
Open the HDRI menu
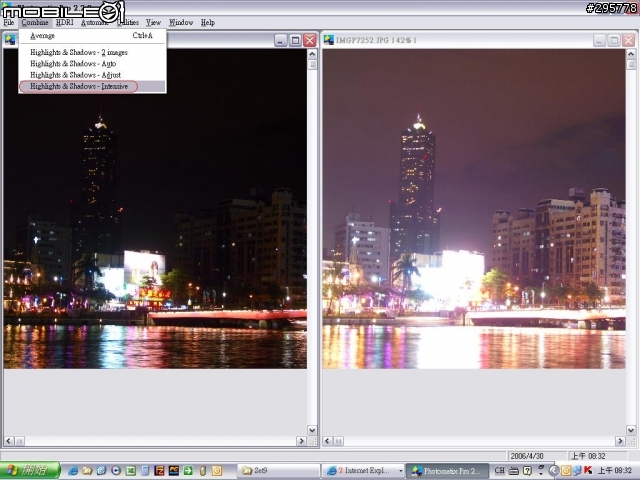(64, 22)
